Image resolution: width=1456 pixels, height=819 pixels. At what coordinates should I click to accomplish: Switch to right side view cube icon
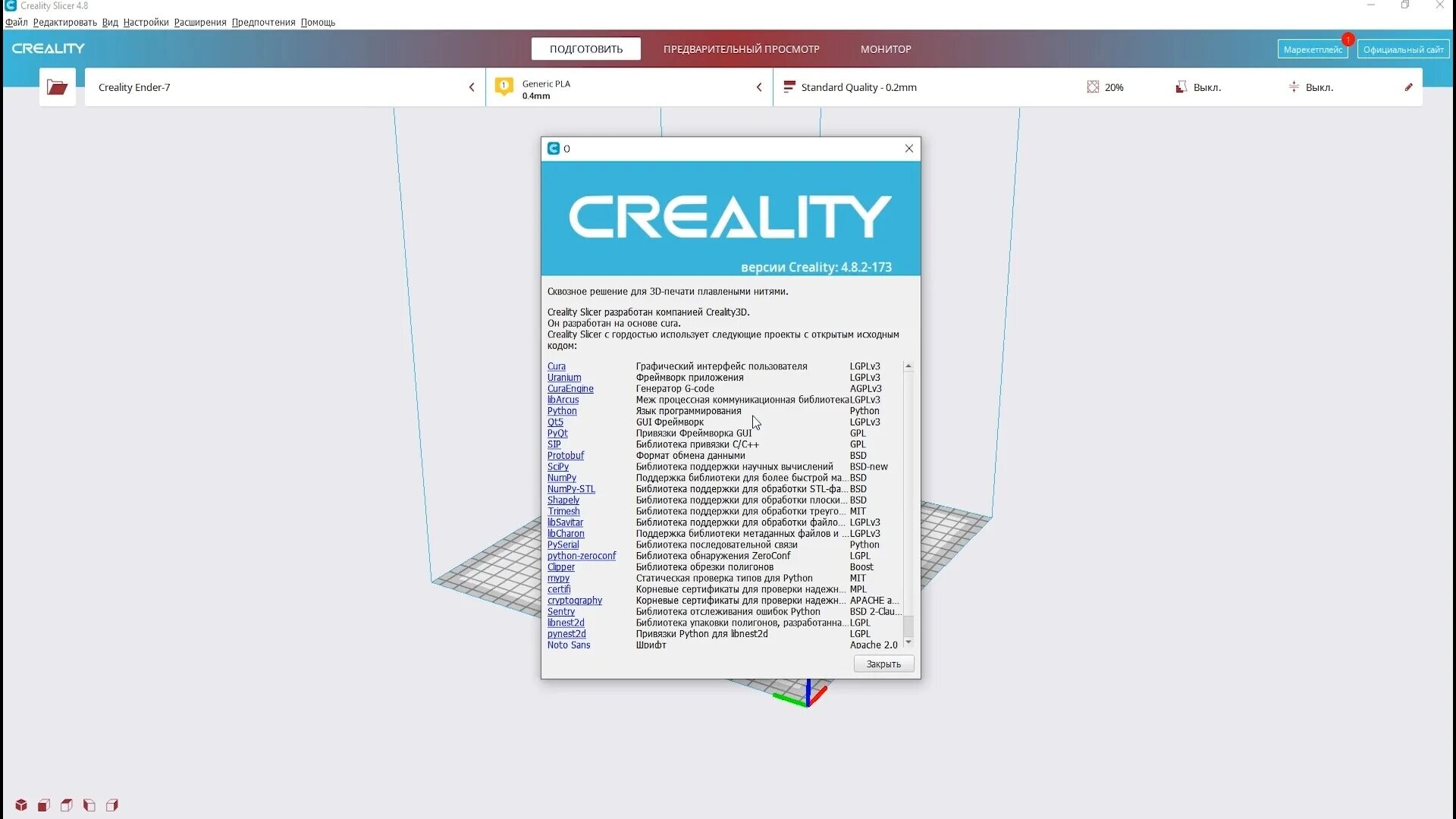(x=112, y=805)
